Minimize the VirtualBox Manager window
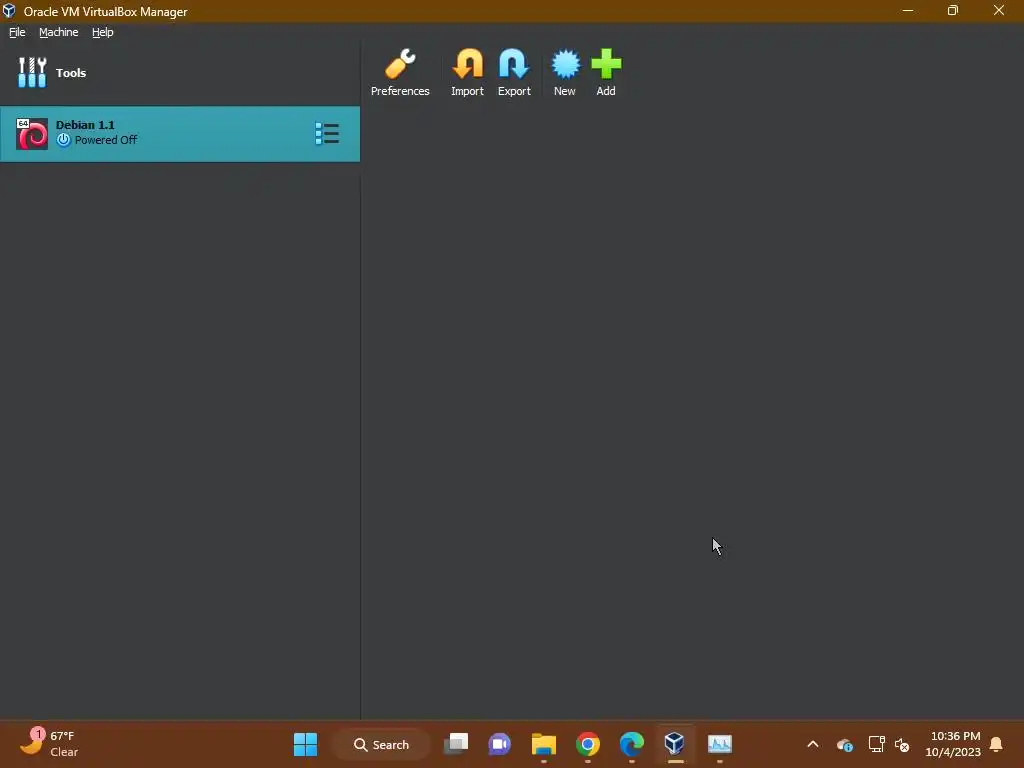The height and width of the screenshot is (768, 1024). coord(908,10)
